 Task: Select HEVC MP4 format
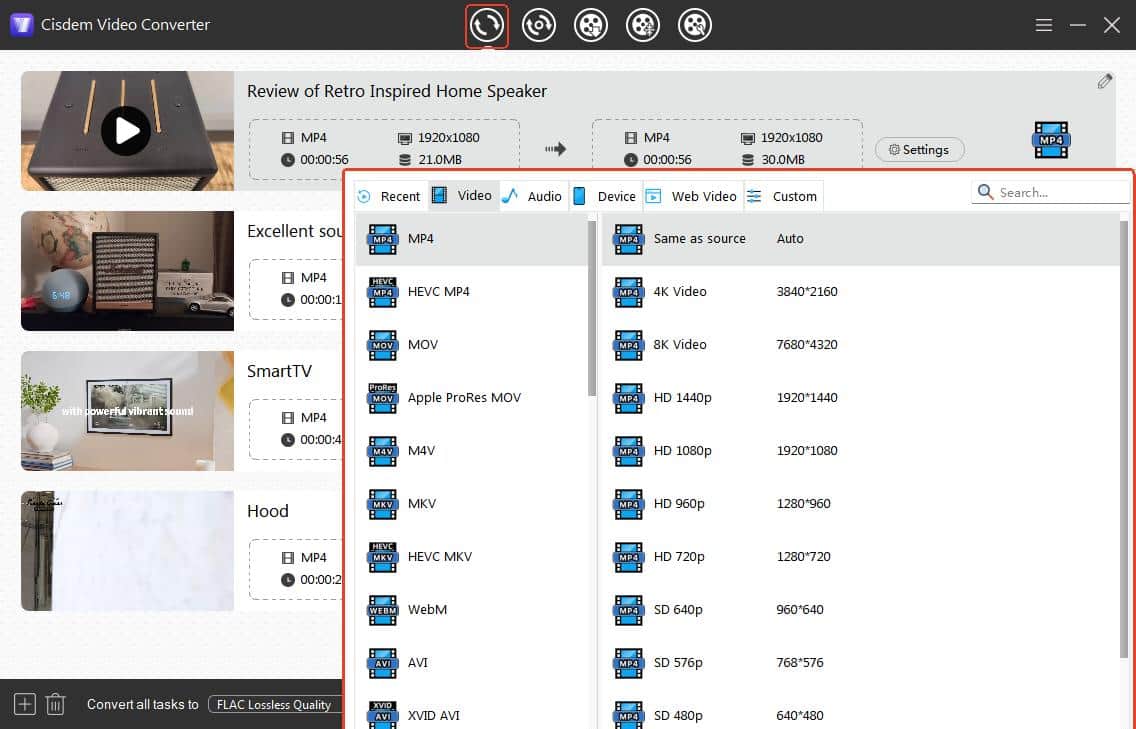tap(472, 291)
